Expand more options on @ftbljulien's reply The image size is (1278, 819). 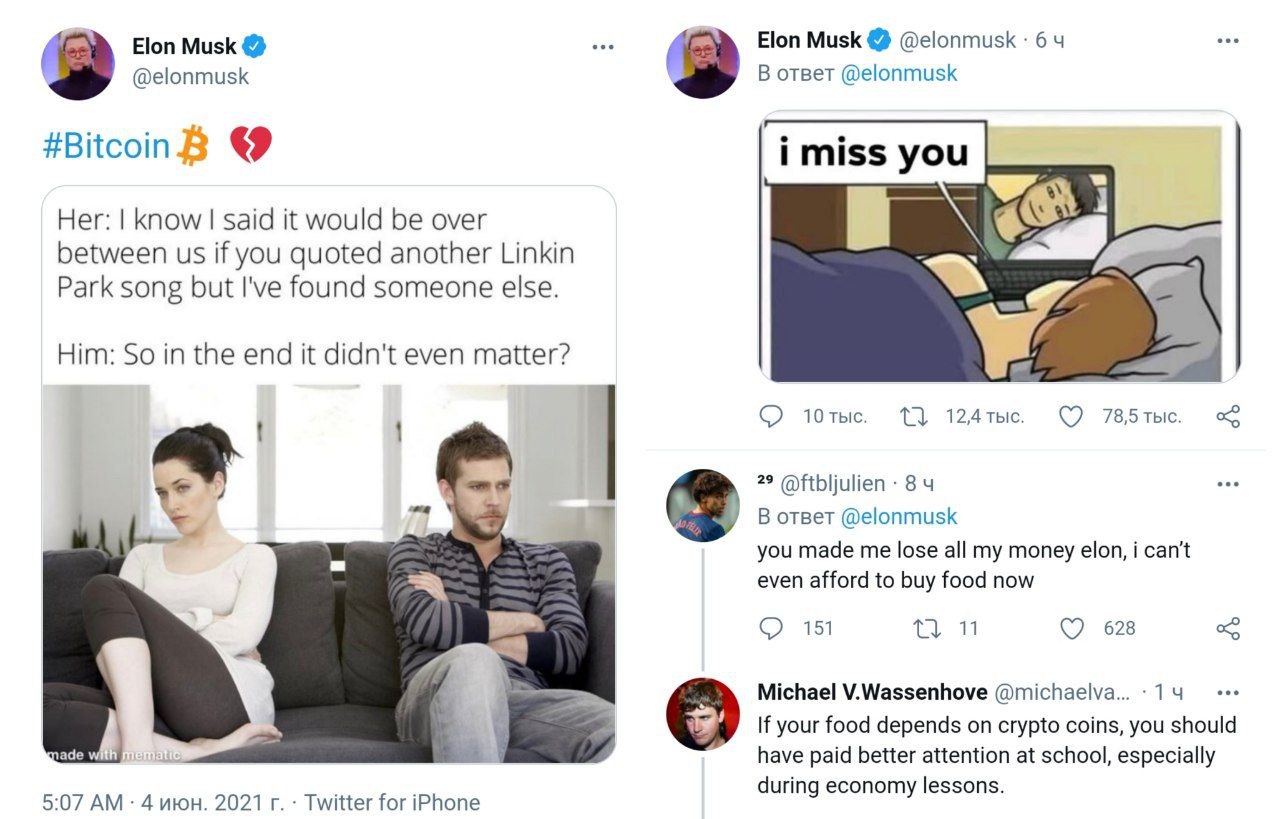(1227, 484)
